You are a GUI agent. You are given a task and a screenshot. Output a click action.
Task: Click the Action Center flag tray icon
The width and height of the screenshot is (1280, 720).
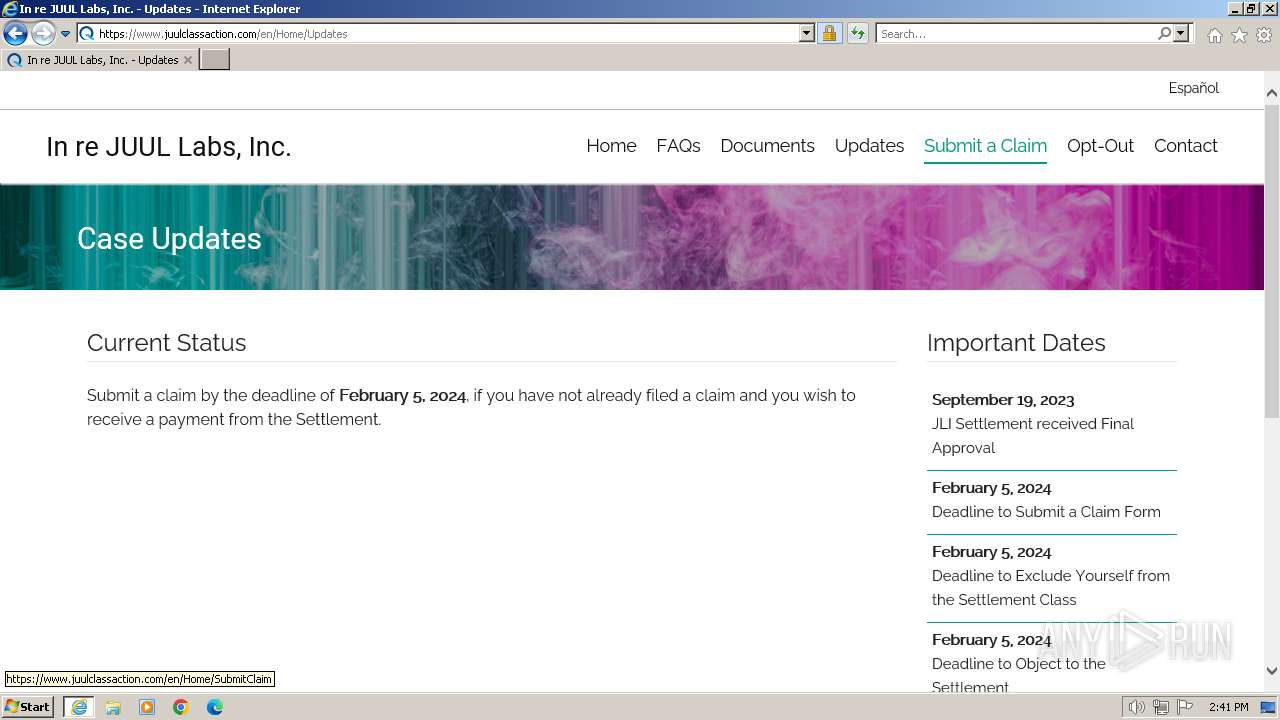tap(1185, 707)
